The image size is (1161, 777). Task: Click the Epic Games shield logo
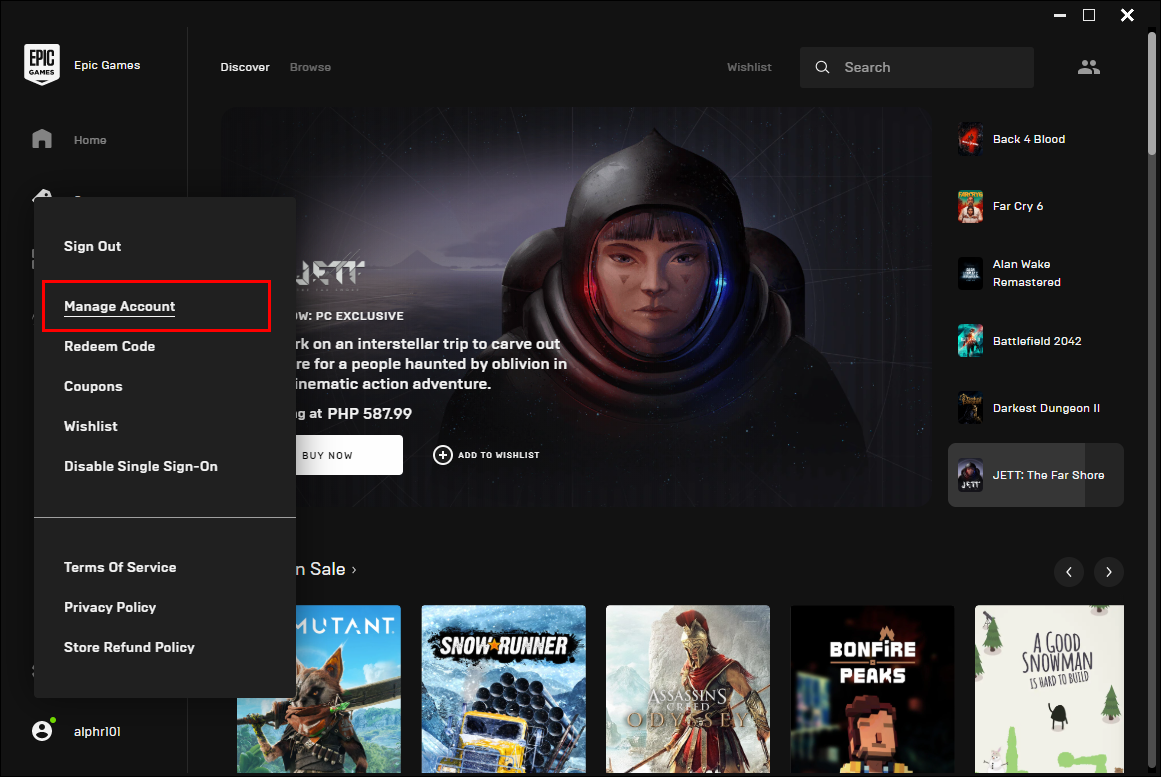pos(42,64)
